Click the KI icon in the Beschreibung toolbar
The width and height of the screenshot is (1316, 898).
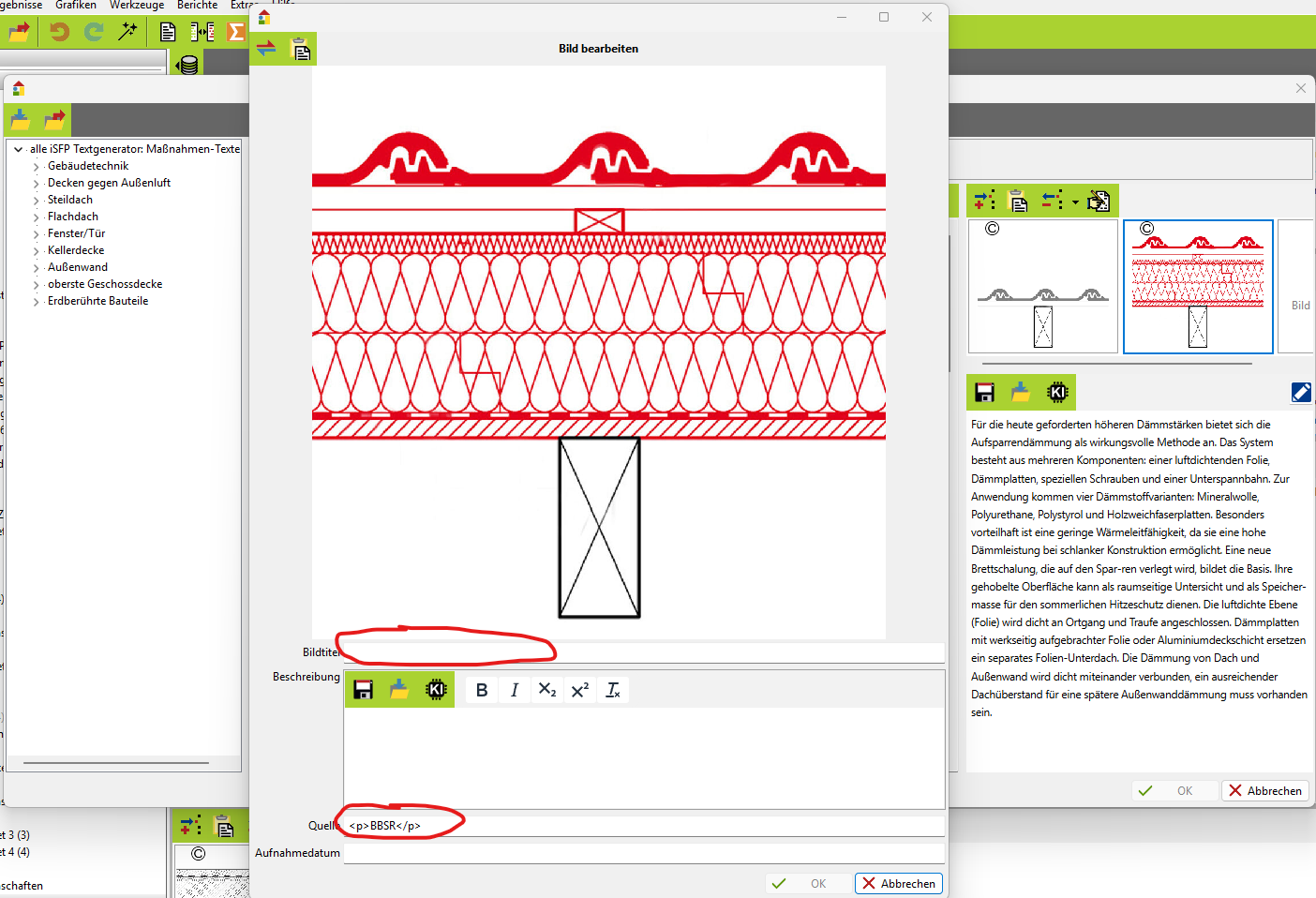[x=436, y=690]
